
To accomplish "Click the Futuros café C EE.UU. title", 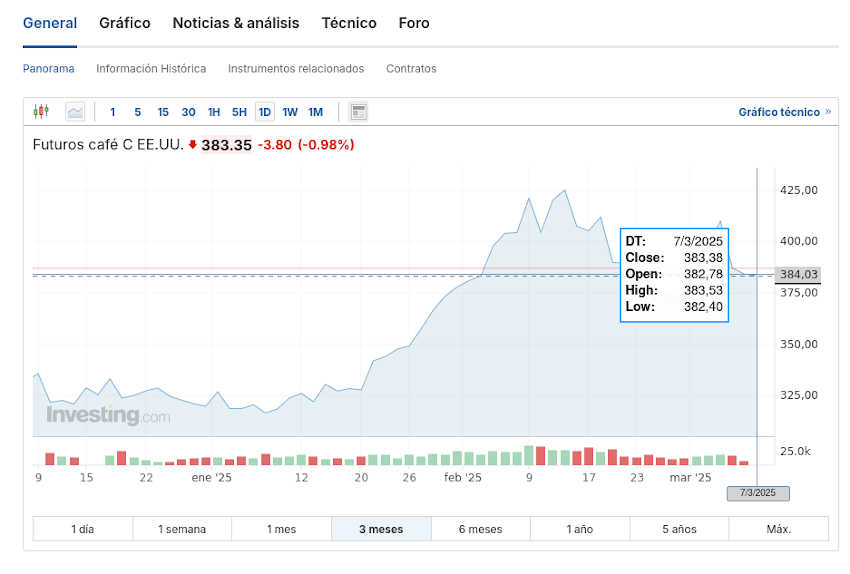I will [108, 145].
